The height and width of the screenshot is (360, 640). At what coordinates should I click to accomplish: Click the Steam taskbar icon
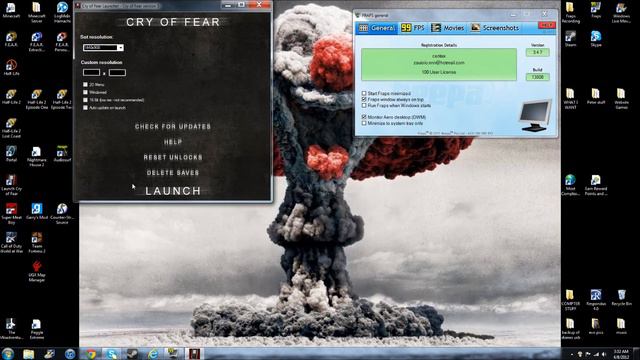click(x=132, y=353)
